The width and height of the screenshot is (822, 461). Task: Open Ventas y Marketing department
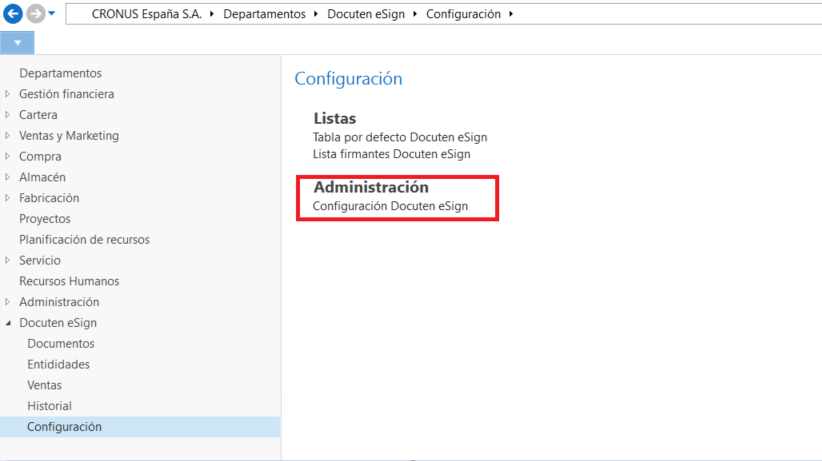[x=69, y=135]
